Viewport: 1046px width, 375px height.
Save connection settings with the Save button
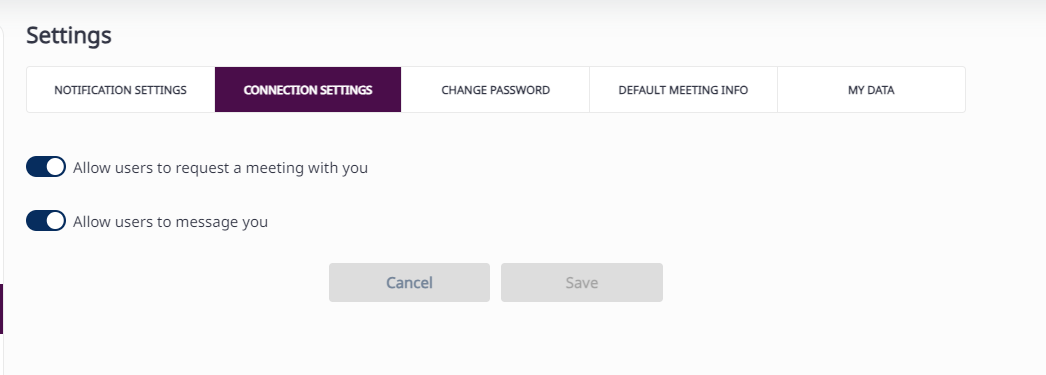click(582, 282)
